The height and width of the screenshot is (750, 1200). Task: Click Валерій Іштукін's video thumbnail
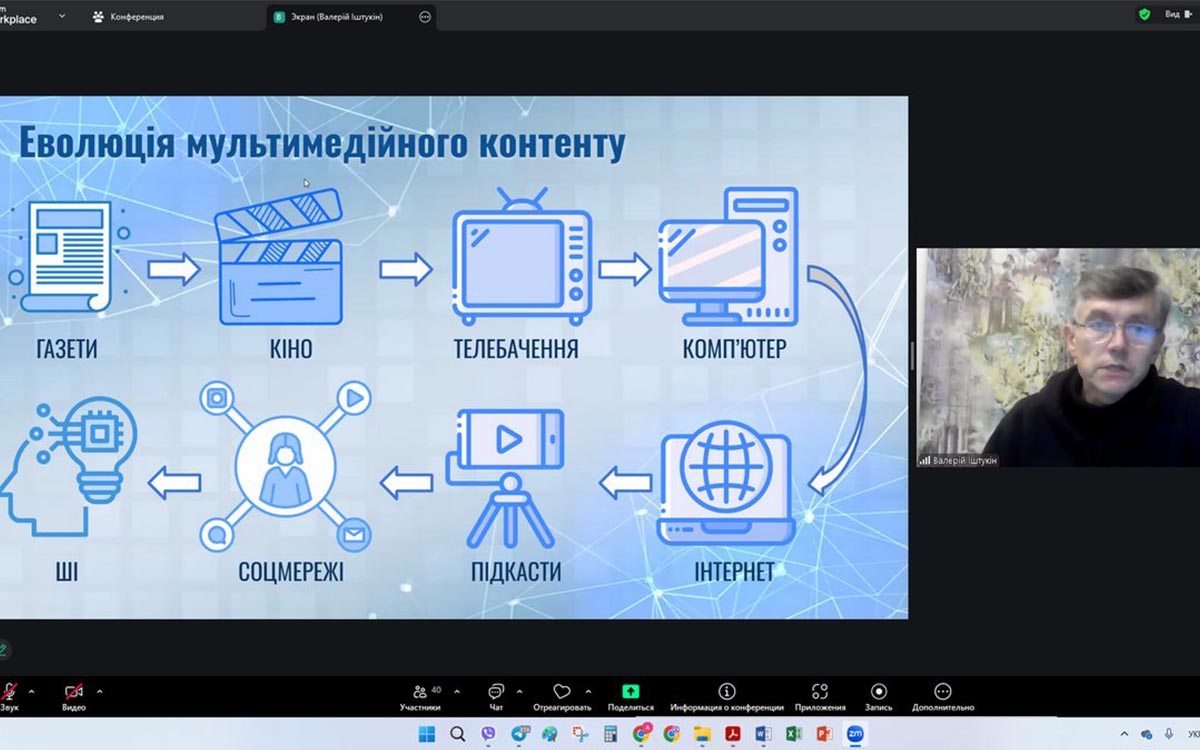coord(1057,357)
